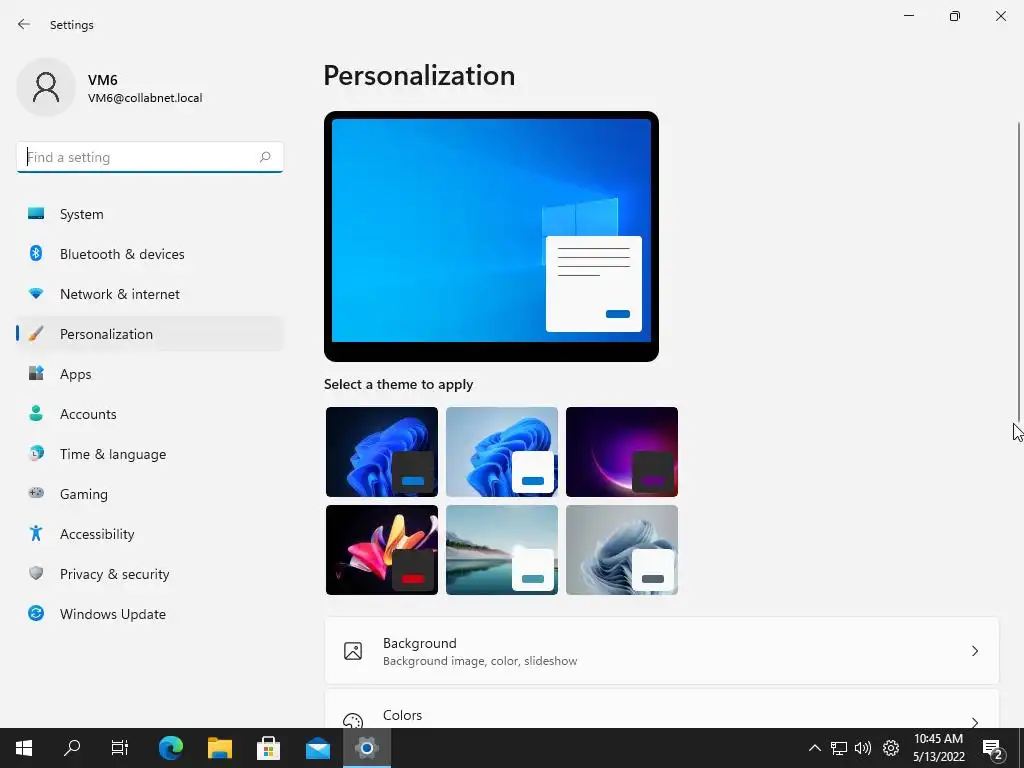Select Personalization in the sidebar
This screenshot has width=1024, height=768.
pos(150,334)
